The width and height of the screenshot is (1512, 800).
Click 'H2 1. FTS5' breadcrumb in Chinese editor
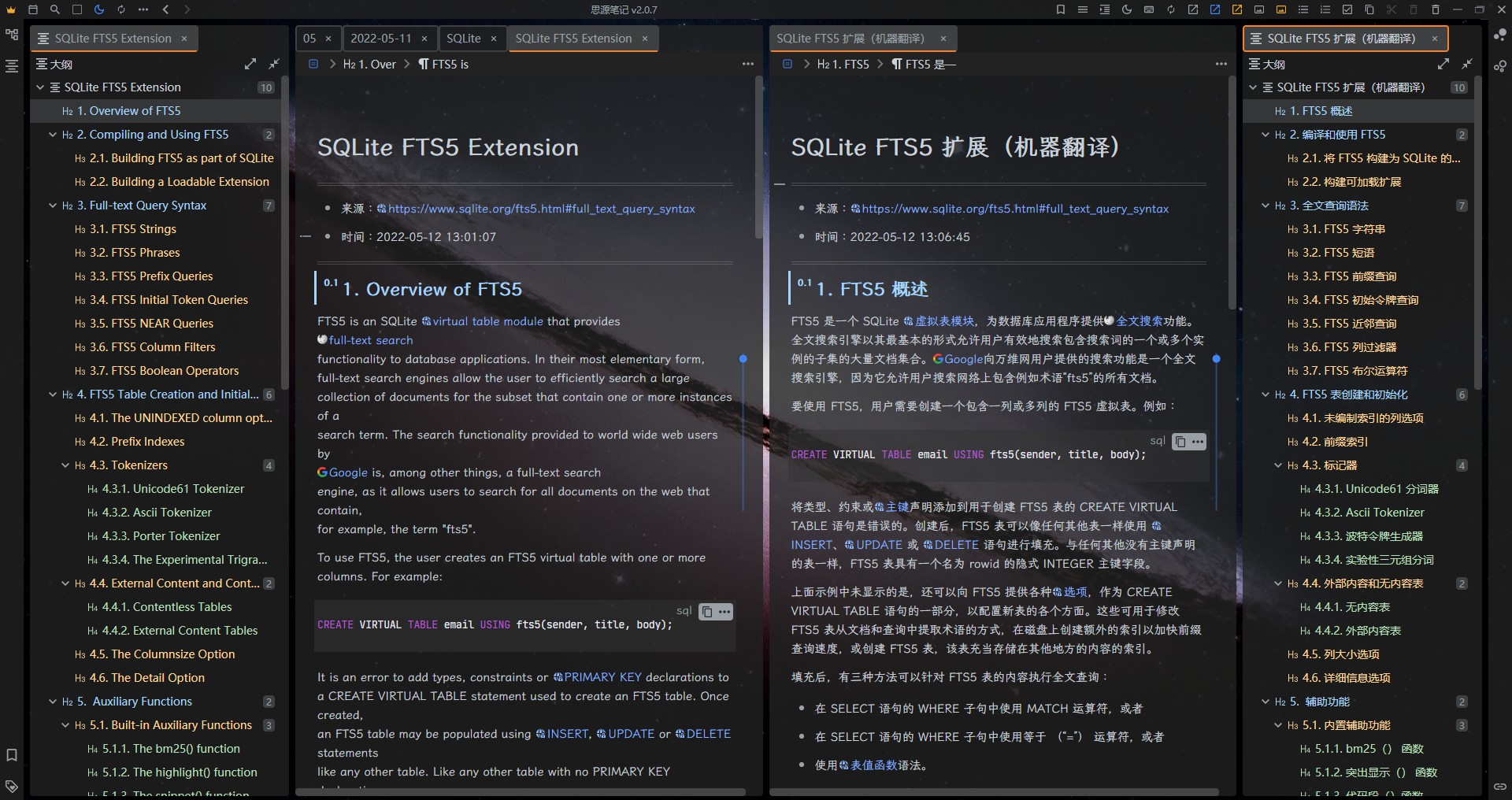(x=843, y=65)
